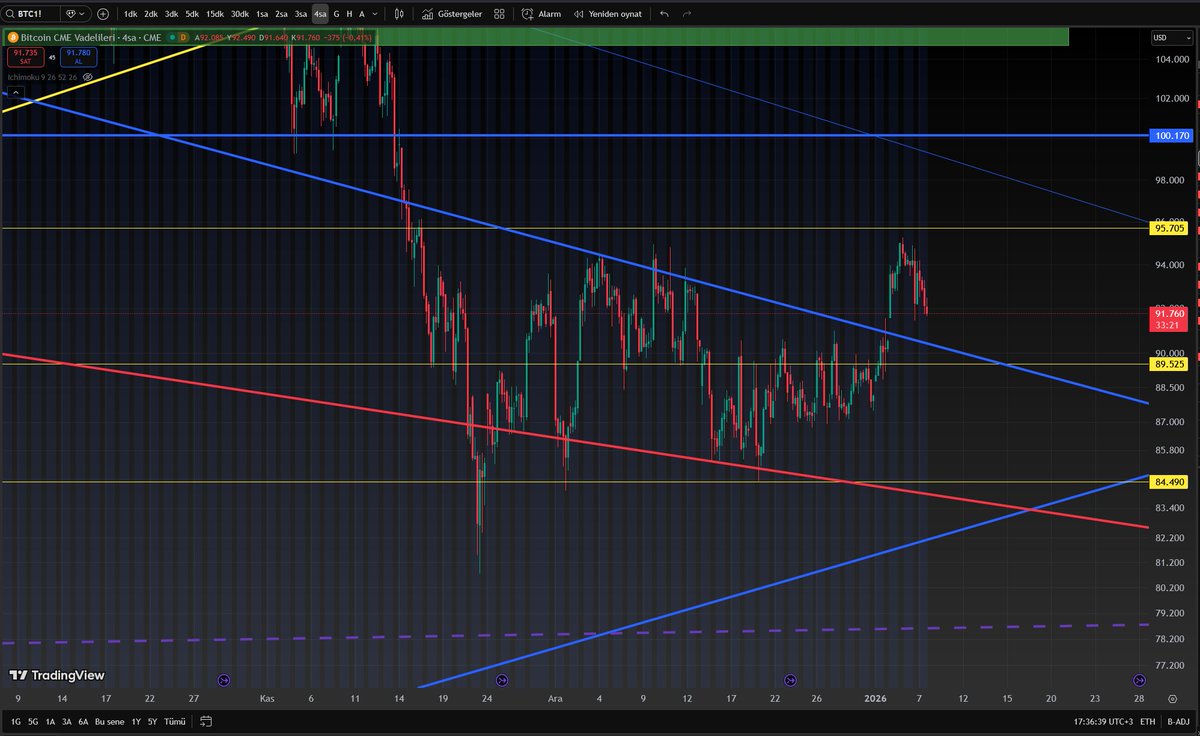The height and width of the screenshot is (736, 1200).
Task: Click the plus icon to add a symbol
Action: pyautogui.click(x=102, y=14)
